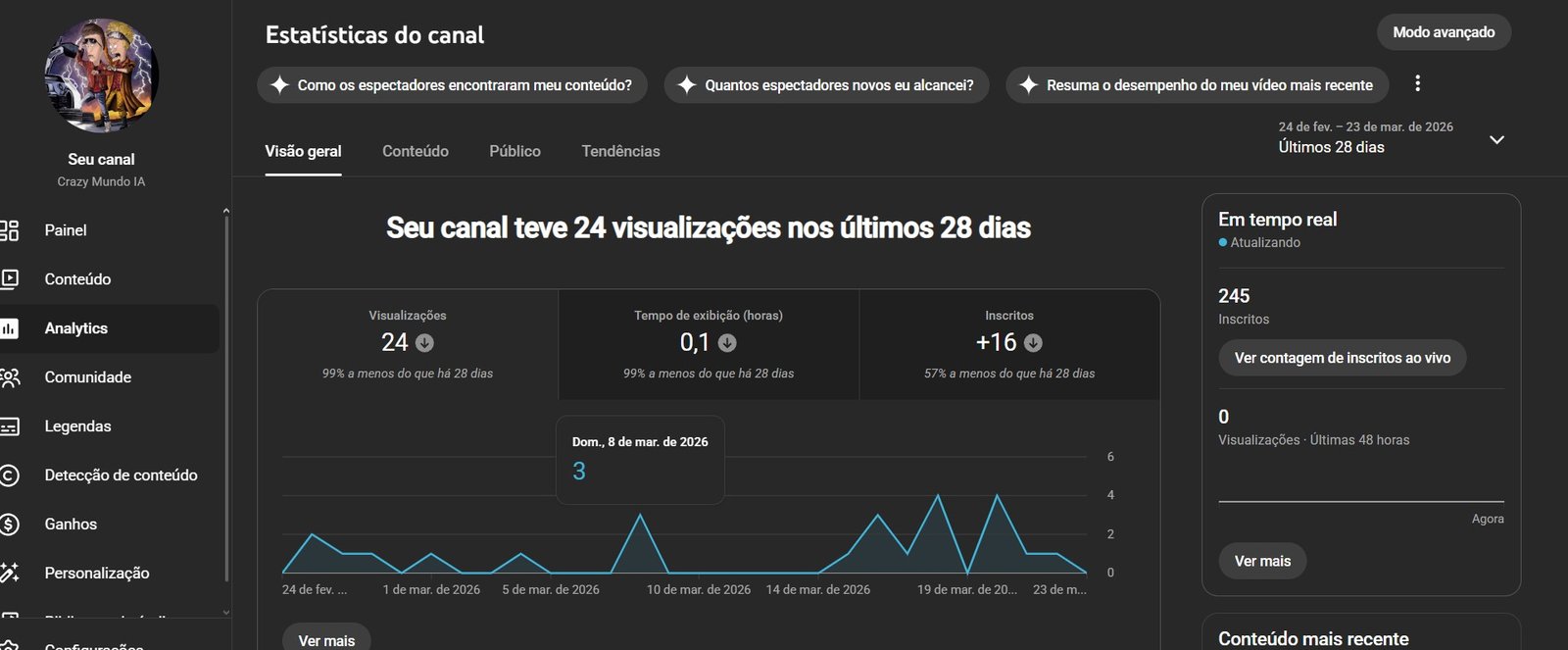This screenshot has height=650, width=1568.
Task: Click the Legendas subtitles icon
Action: 9,426
